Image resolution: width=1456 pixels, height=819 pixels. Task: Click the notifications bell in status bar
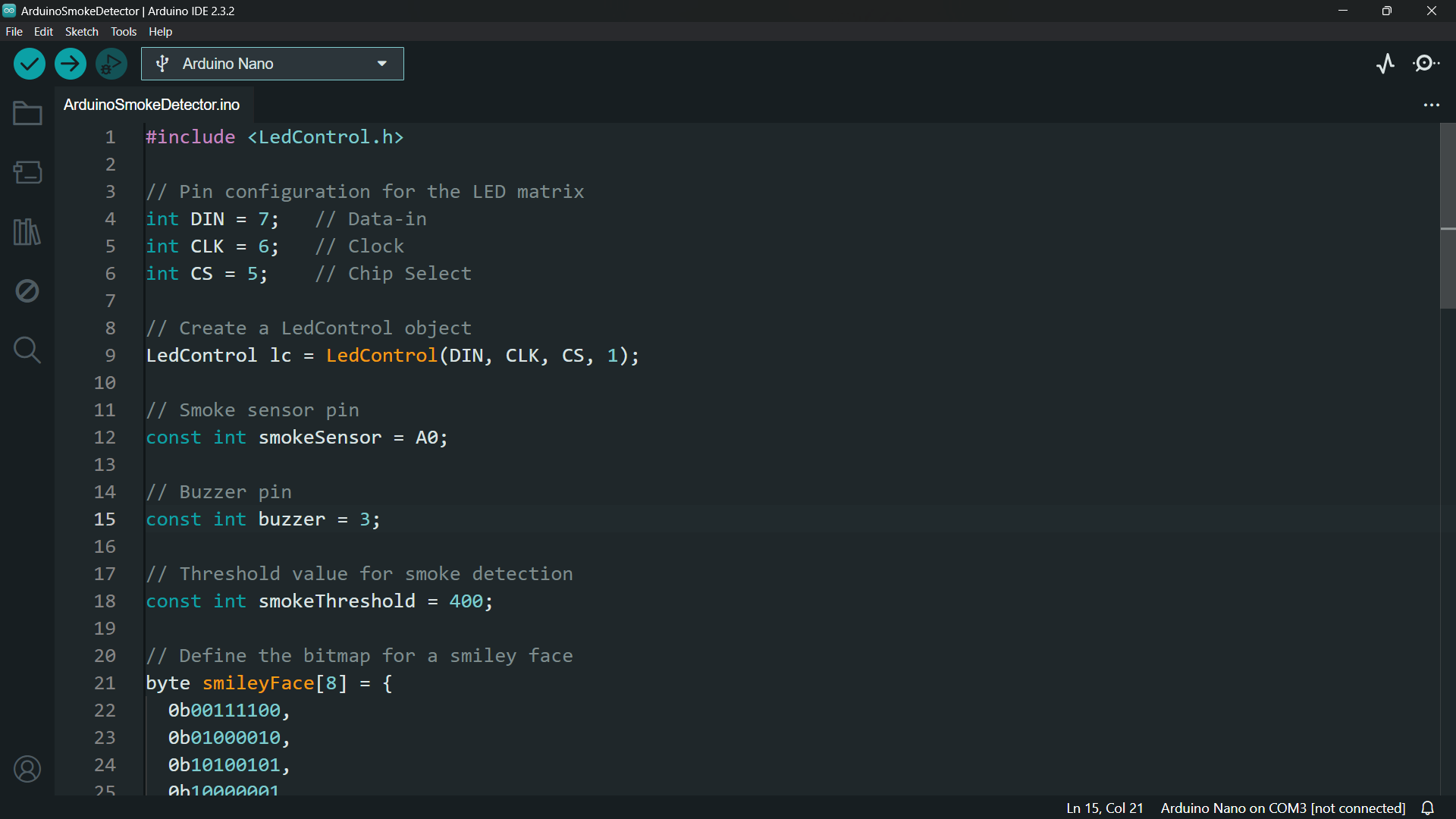click(x=1428, y=808)
